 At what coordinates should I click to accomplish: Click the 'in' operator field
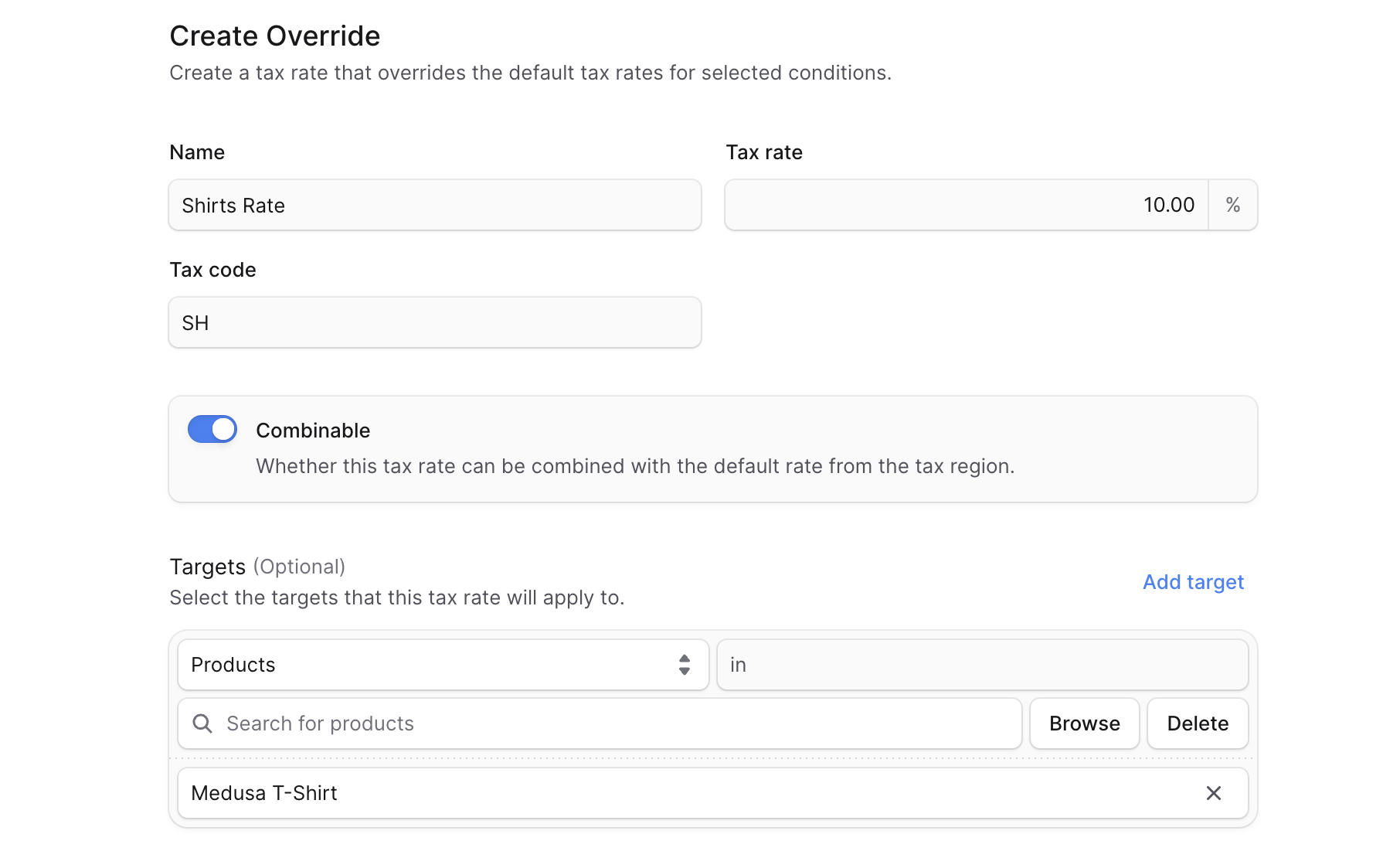(981, 665)
